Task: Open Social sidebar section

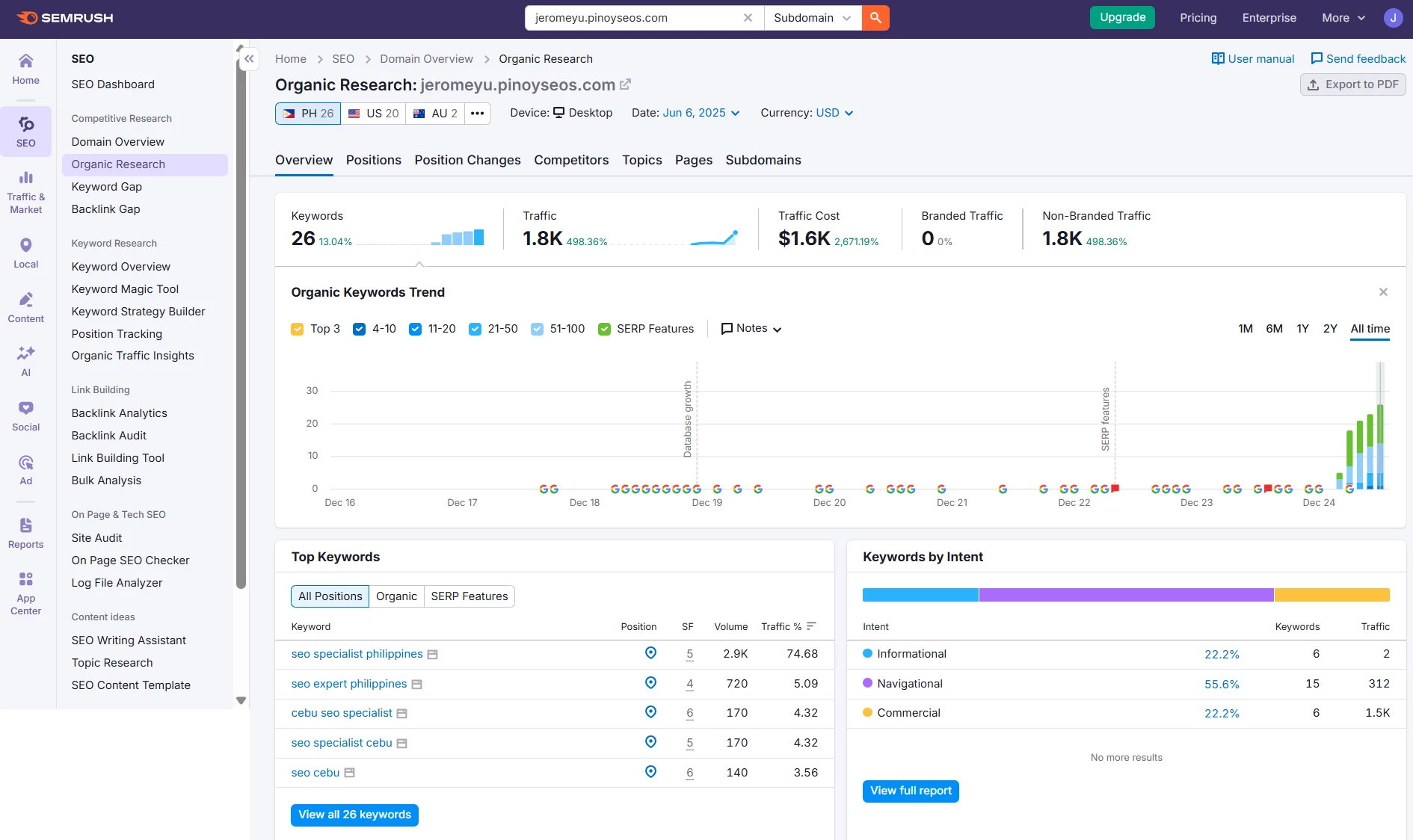Action: point(25,416)
